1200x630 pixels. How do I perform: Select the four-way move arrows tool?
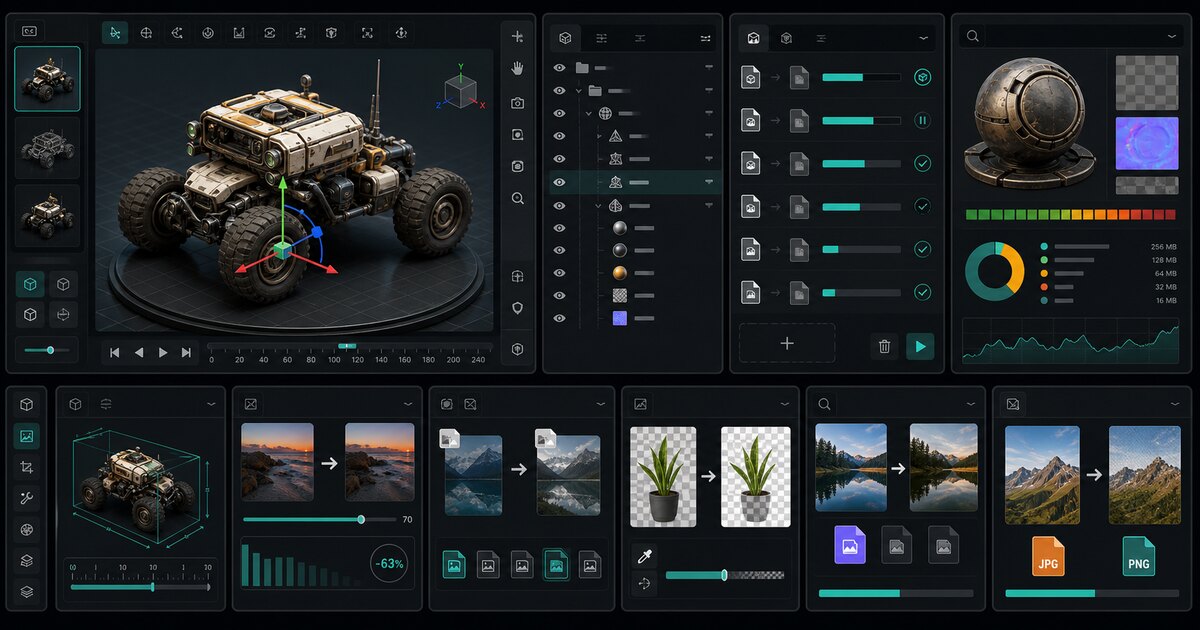400,33
